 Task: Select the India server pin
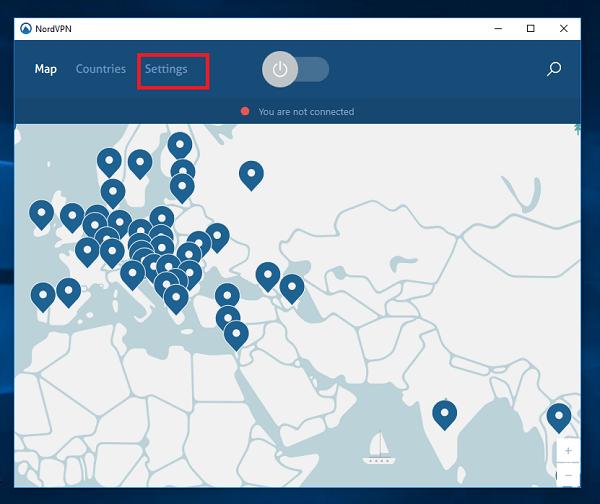click(x=444, y=415)
